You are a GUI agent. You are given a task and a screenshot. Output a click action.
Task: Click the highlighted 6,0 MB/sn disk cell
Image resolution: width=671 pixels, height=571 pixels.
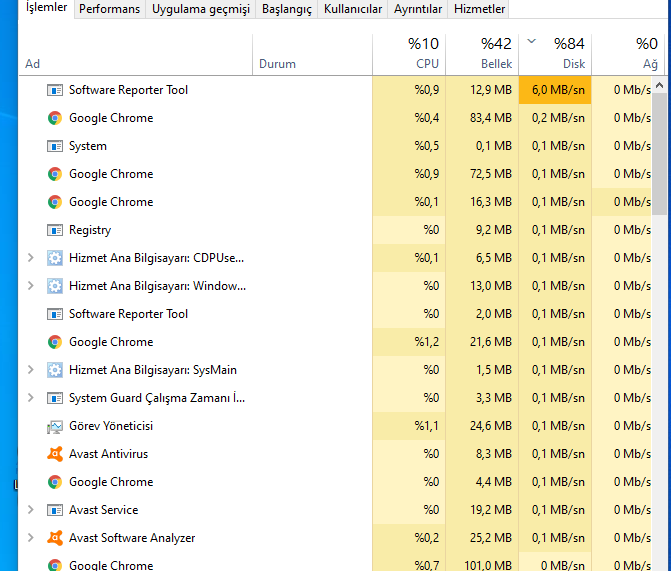click(x=554, y=90)
